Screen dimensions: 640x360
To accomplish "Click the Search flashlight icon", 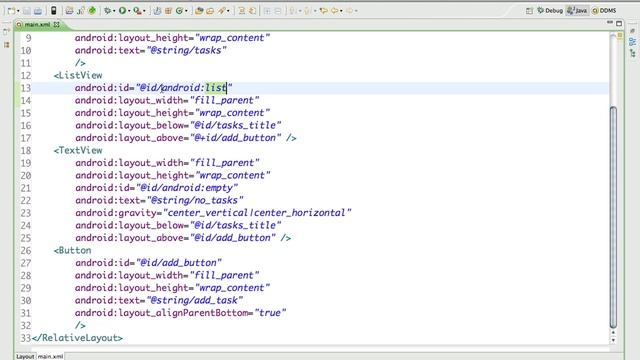I will point(221,11).
